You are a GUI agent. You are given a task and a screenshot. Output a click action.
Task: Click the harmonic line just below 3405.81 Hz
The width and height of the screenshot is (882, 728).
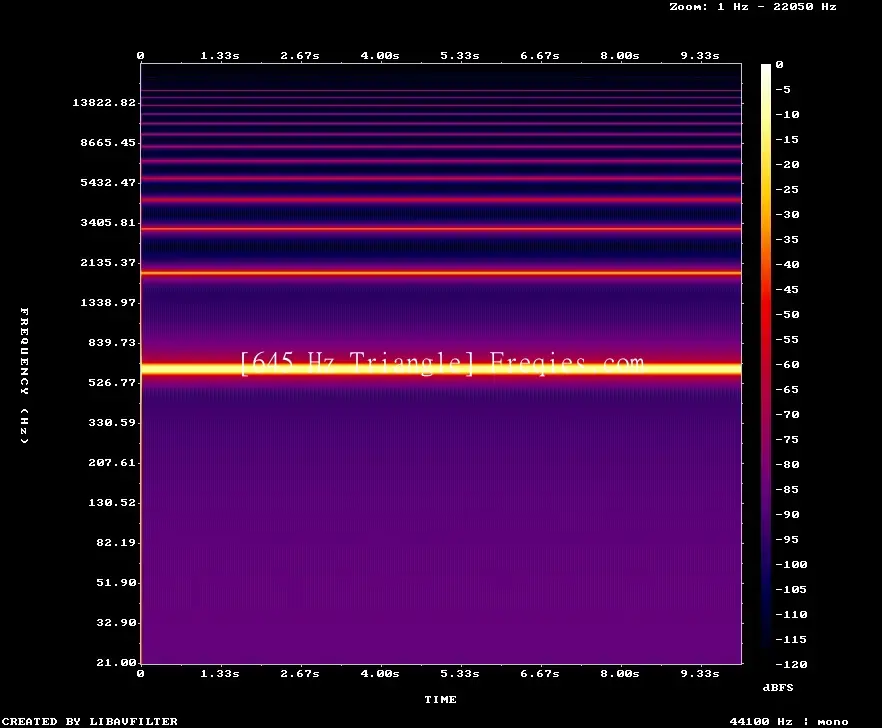click(441, 229)
